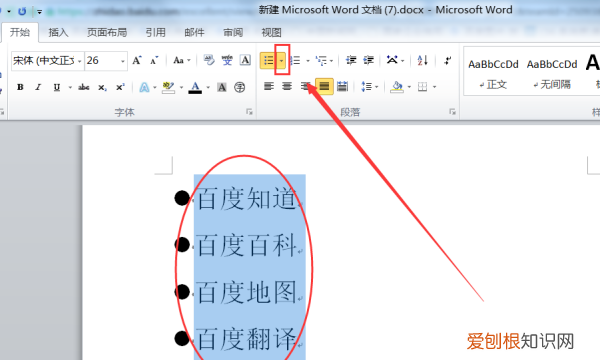The image size is (600, 360).
Task: Open the 页面布局 tab
Action: click(x=107, y=33)
